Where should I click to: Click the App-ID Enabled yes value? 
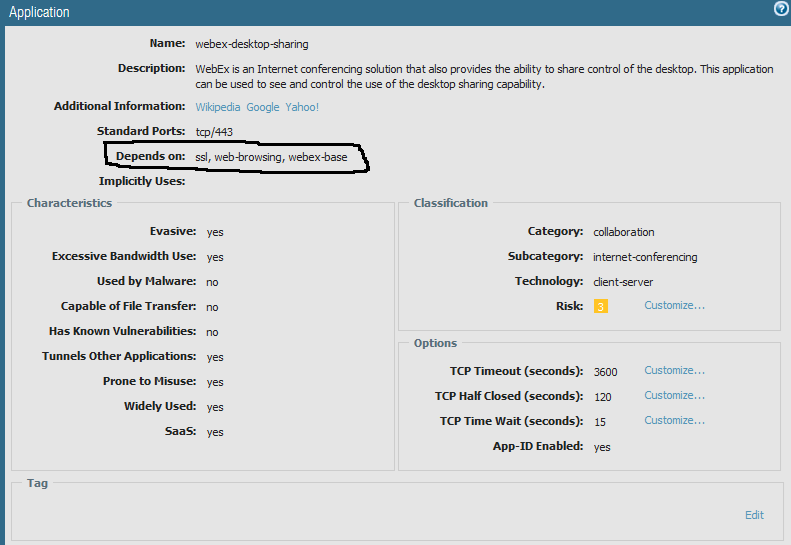(602, 447)
